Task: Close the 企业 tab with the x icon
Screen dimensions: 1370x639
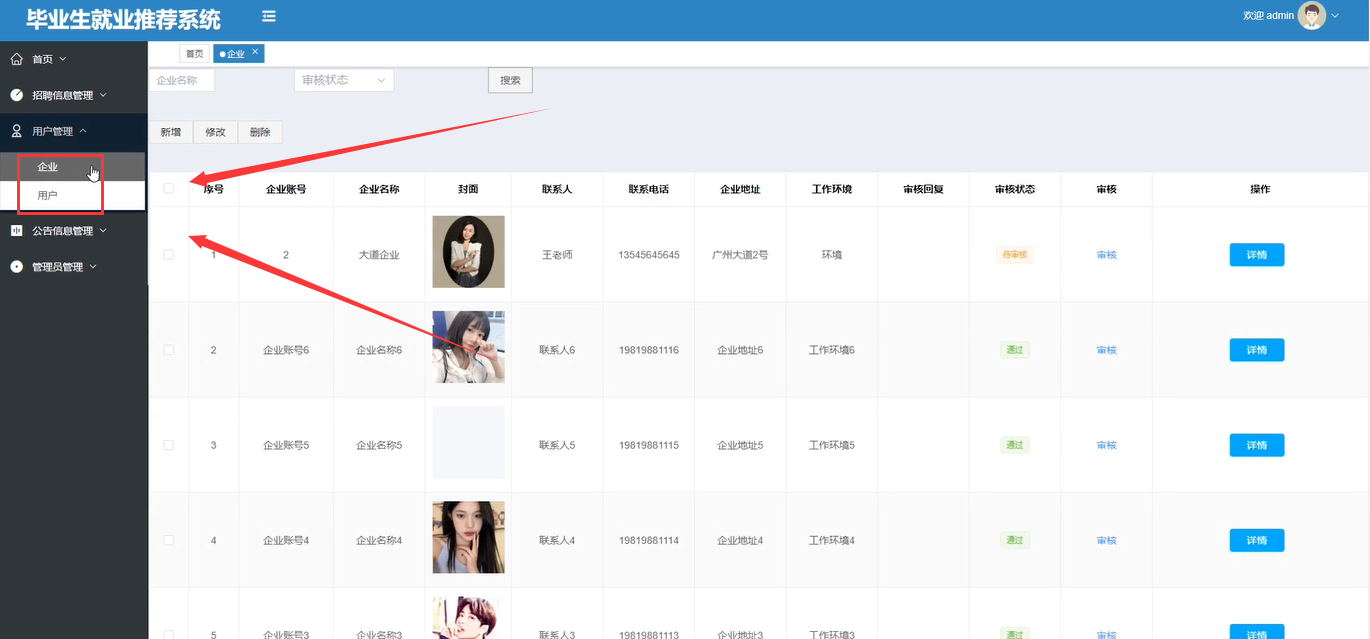Action: (255, 51)
